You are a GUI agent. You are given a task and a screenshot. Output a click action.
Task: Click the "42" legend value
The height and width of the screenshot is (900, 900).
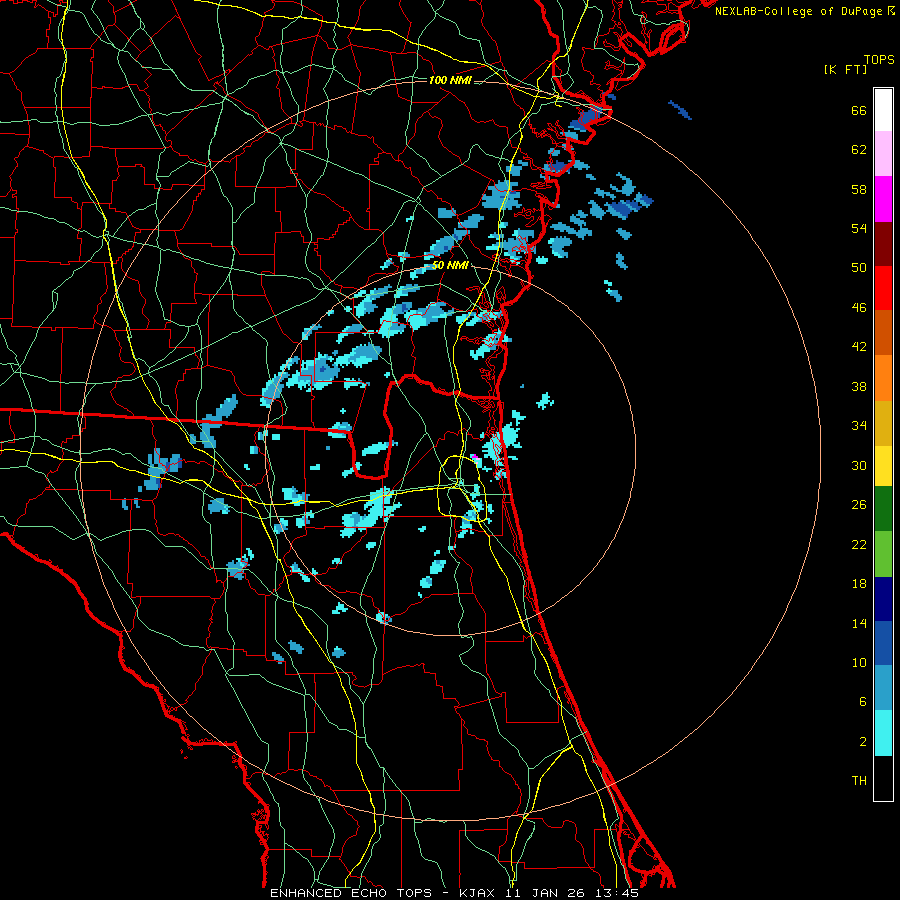859,347
